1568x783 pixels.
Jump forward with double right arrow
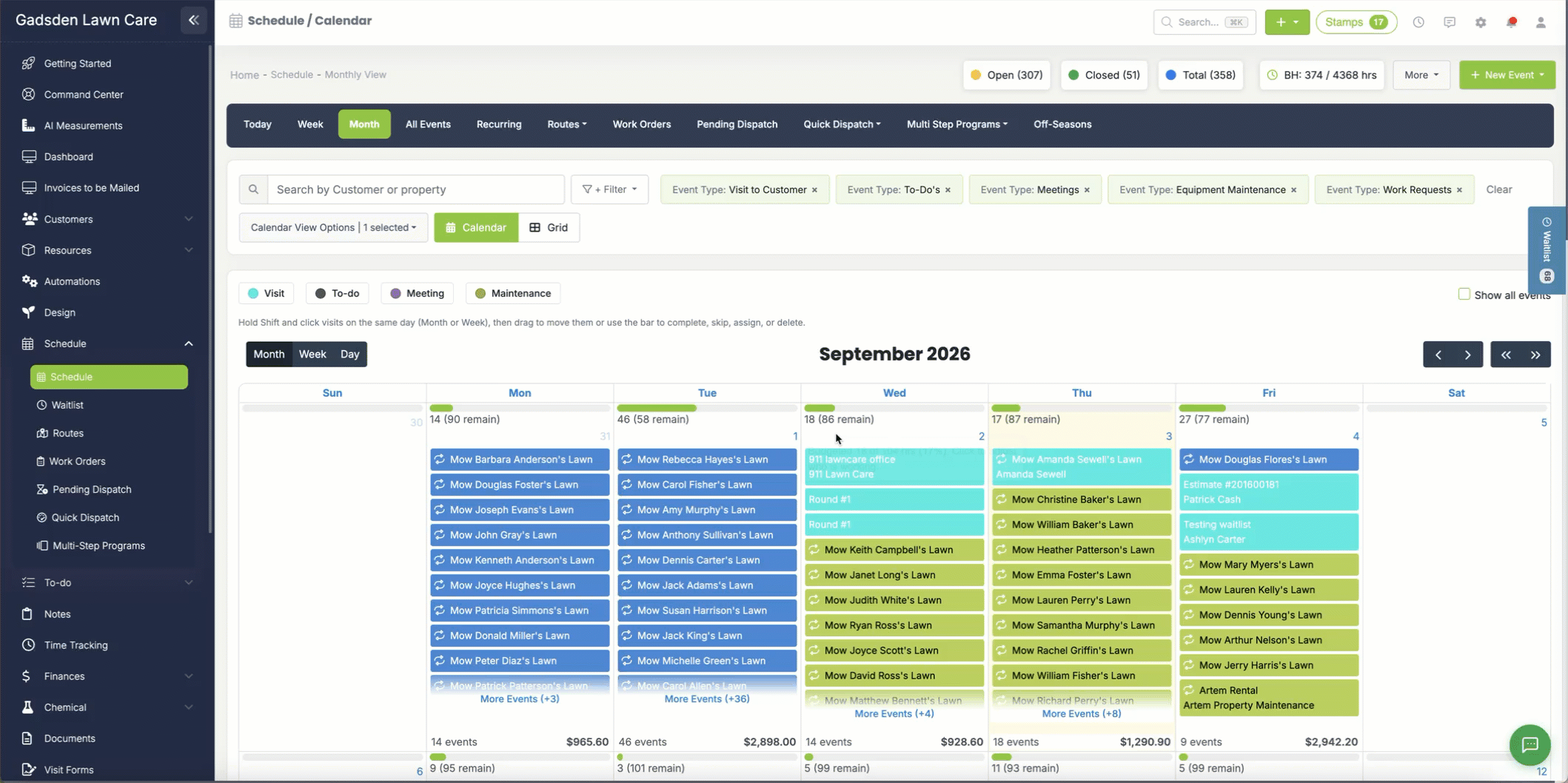[x=1535, y=354]
